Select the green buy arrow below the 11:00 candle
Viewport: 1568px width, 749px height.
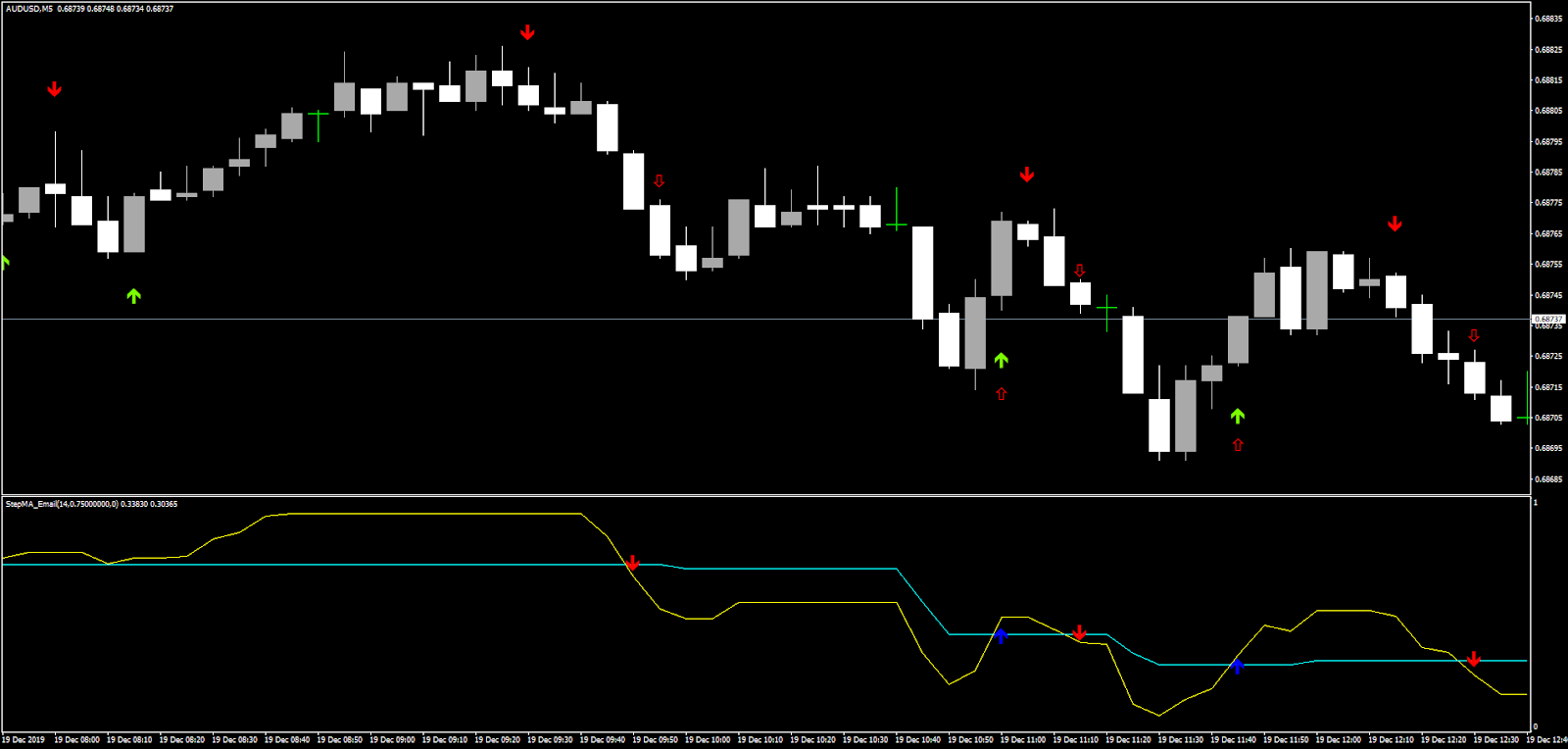pos(1001,360)
